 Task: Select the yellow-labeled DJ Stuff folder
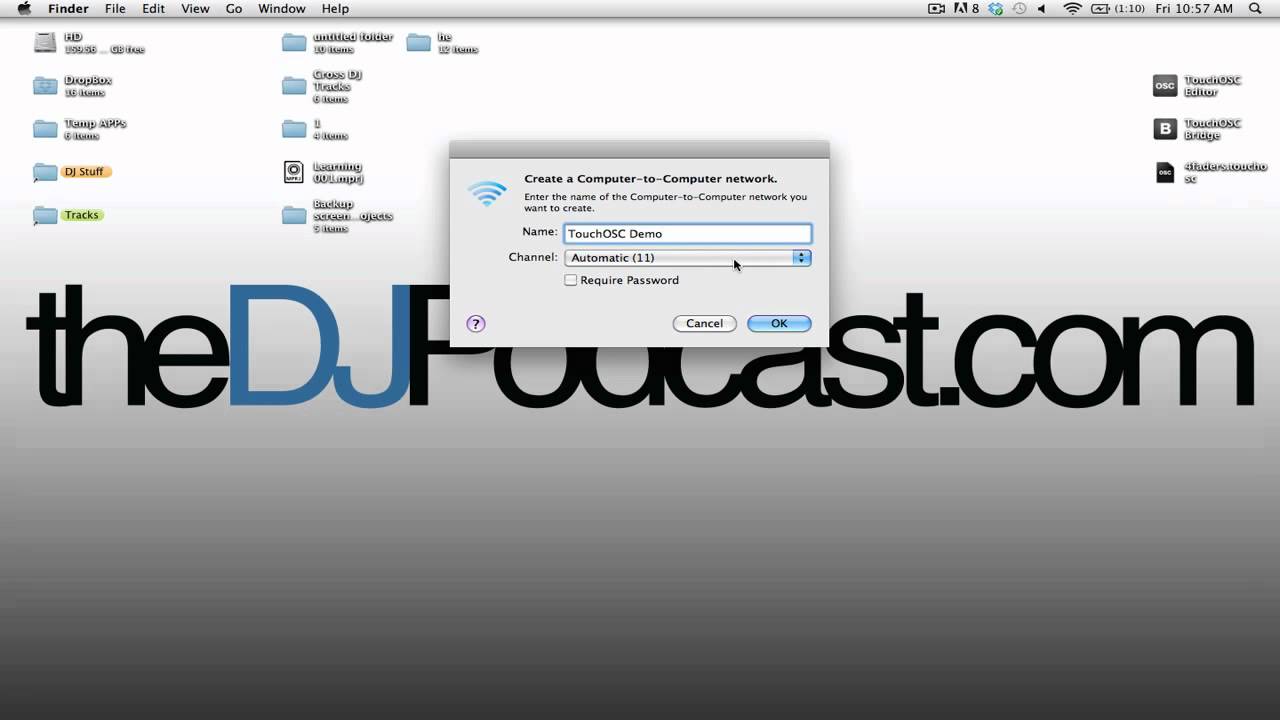[x=45, y=172]
